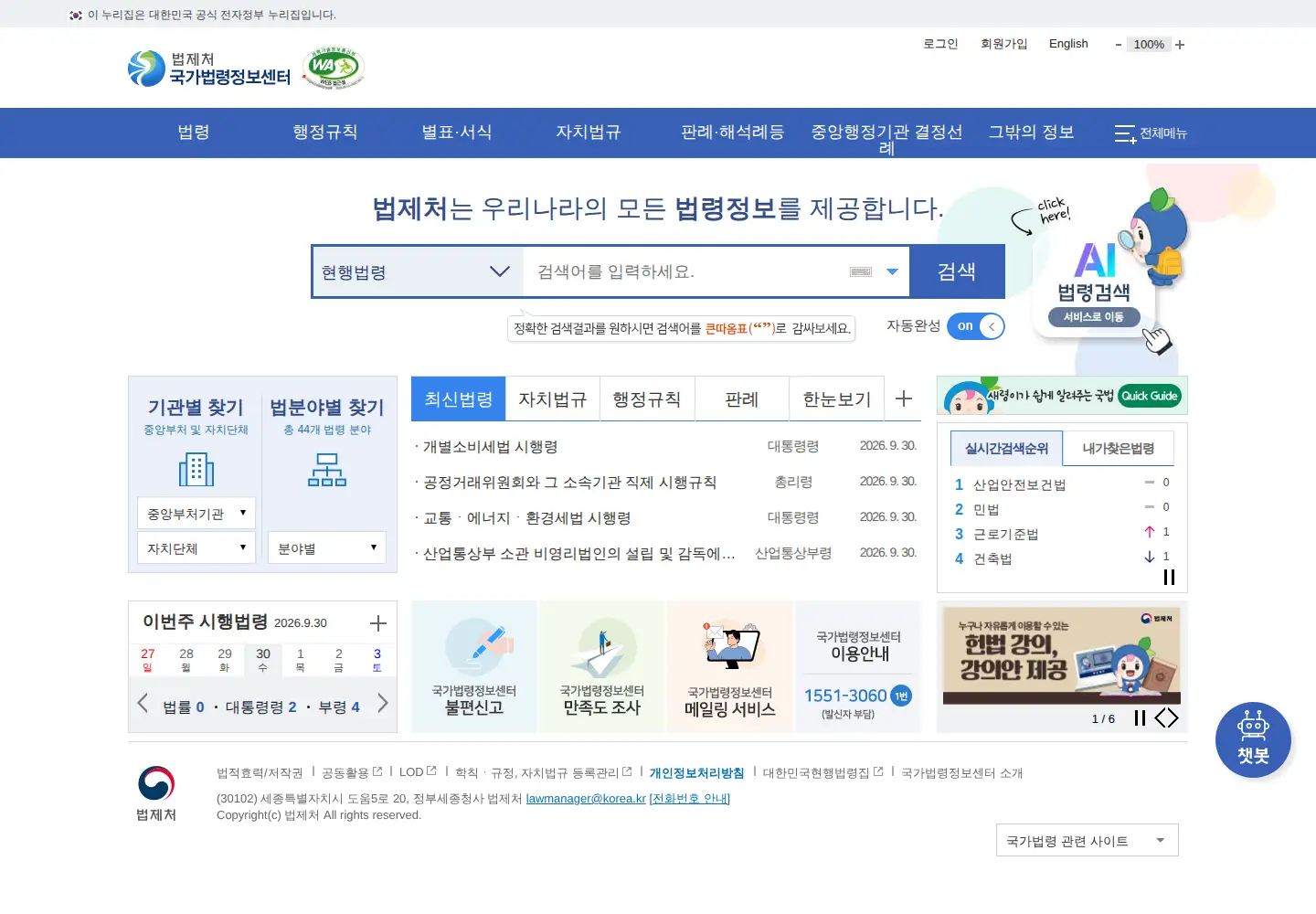
Task: Click the 법제처 footer emblem
Action: click(156, 793)
